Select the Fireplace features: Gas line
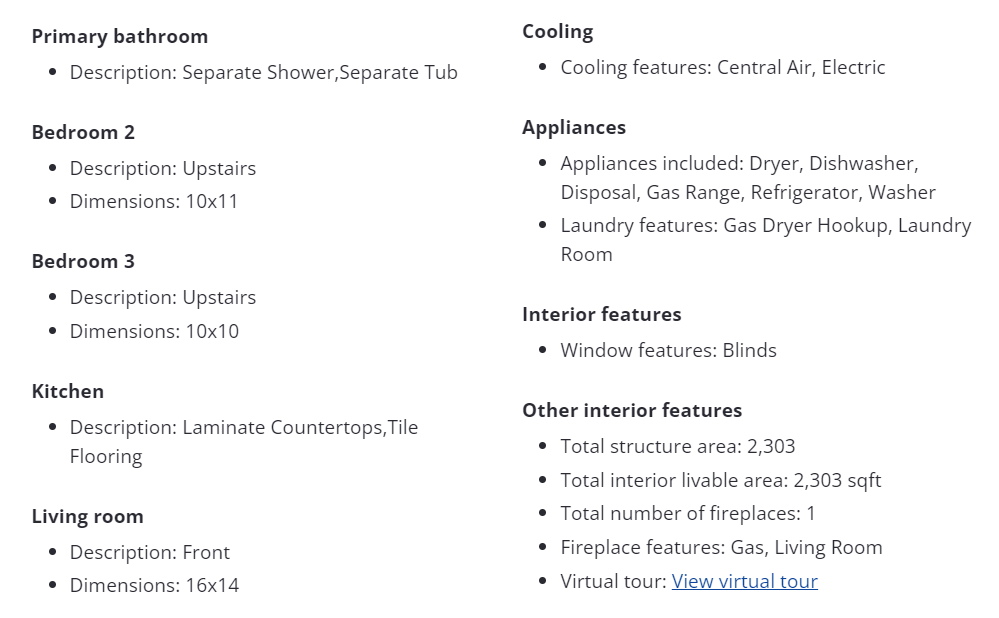This screenshot has width=999, height=618. coord(721,547)
